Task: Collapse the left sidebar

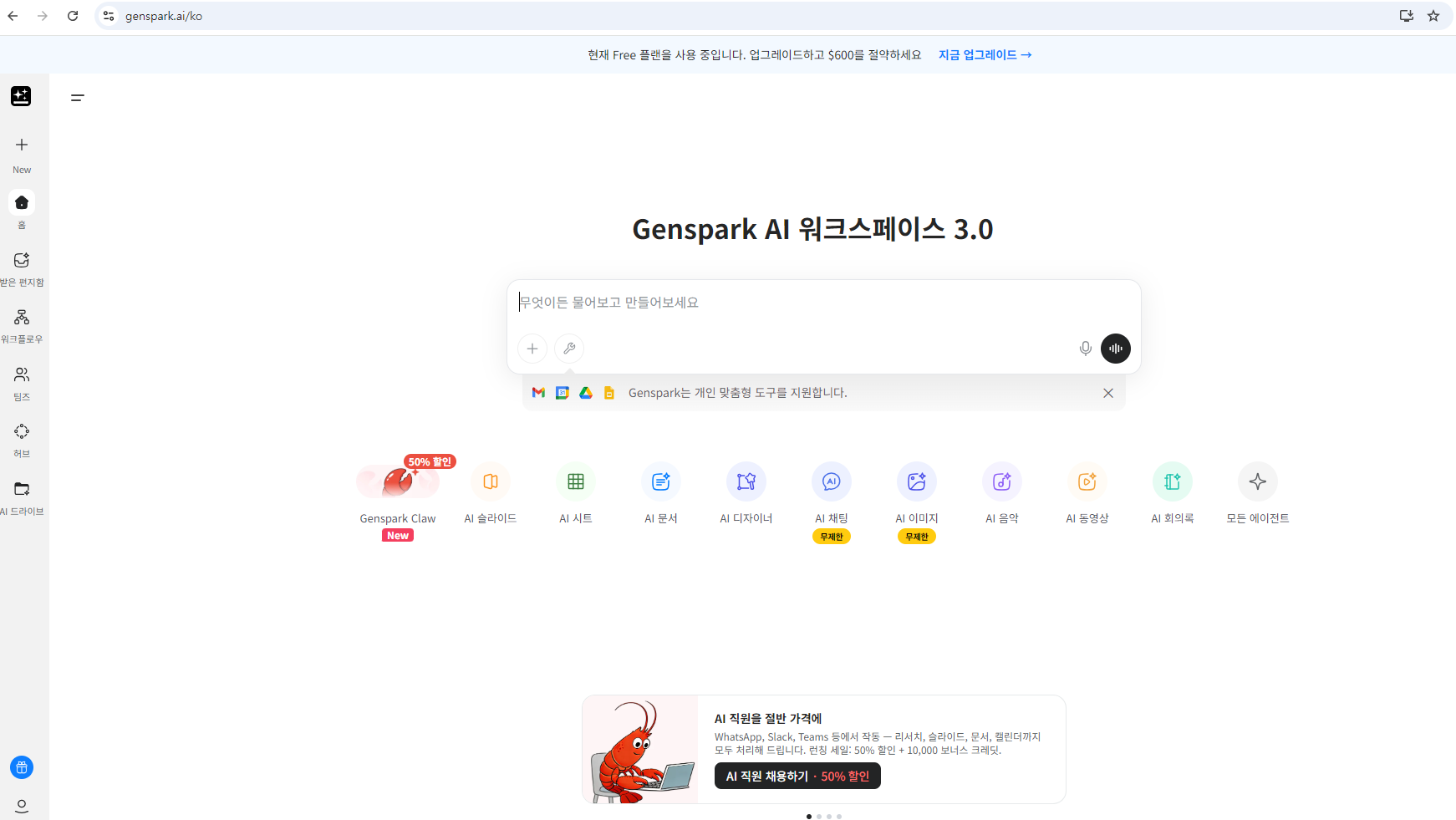Action: coord(78,98)
